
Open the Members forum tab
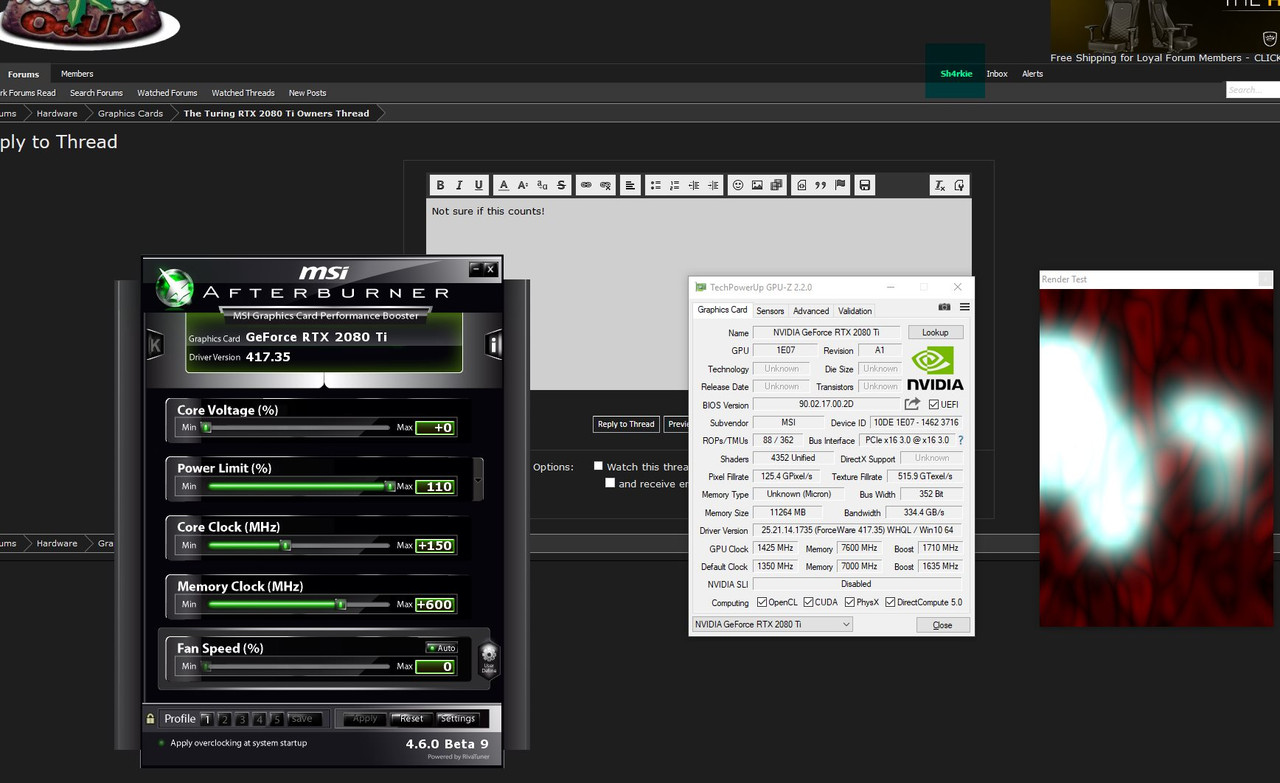tap(77, 74)
